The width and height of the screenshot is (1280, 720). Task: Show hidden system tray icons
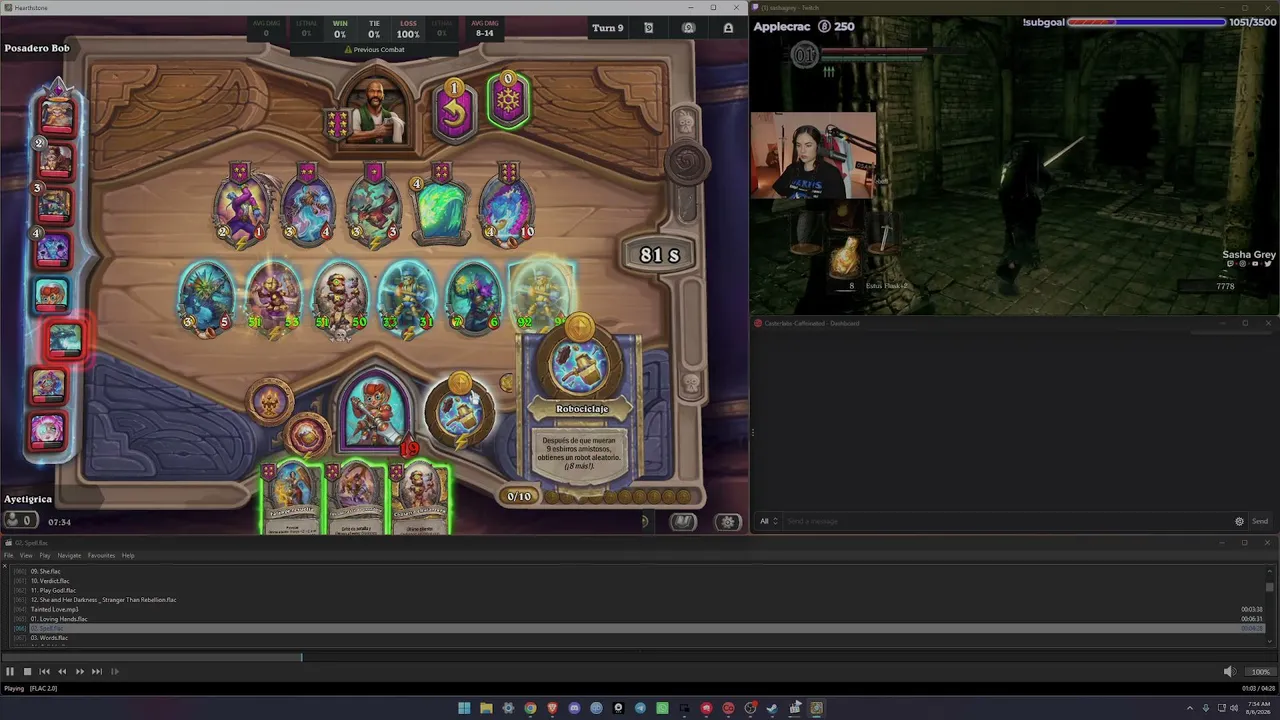(1190, 708)
